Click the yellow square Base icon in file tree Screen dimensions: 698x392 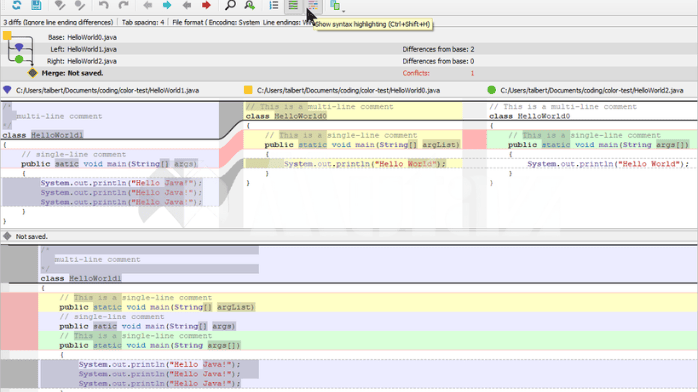click(7, 36)
